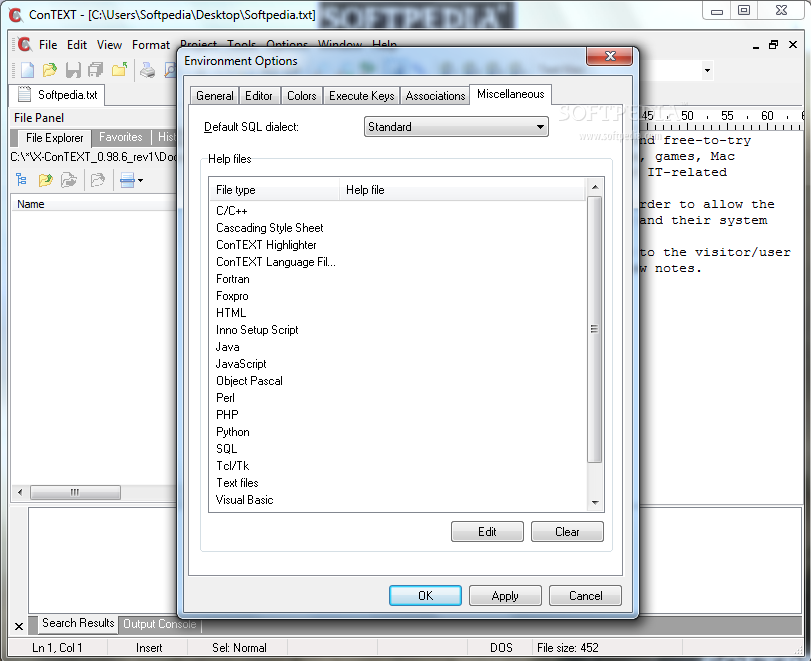Open the File menu
Screen dimensions: 811x661
pos(48,45)
